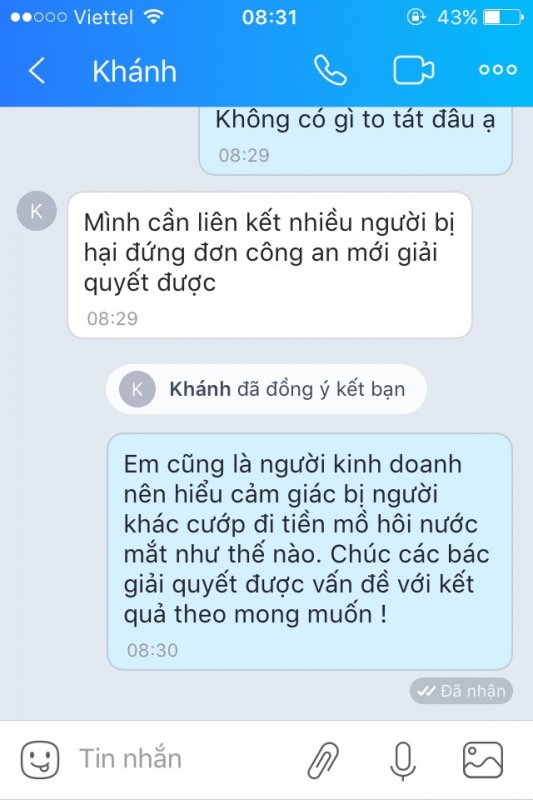Open the three-dot more options menu
Image resolution: width=533 pixels, height=800 pixels.
pos(498,70)
